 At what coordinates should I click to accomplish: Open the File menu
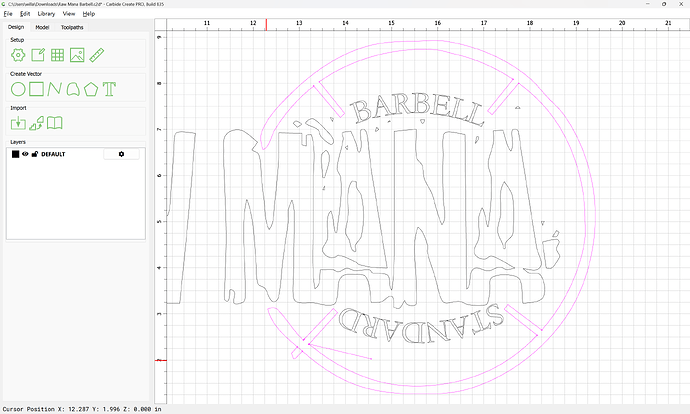(8, 14)
